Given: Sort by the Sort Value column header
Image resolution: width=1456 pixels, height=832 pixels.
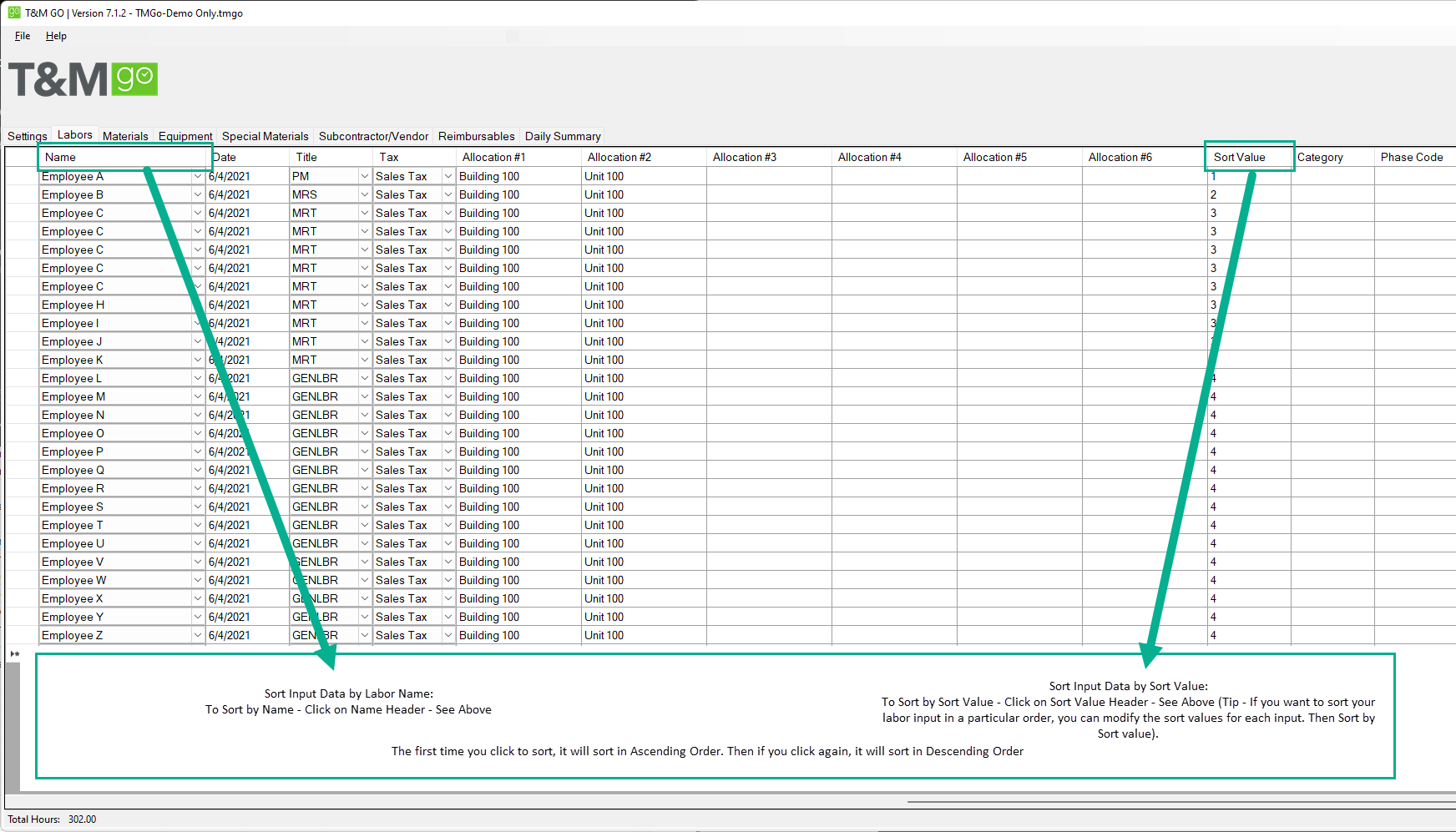Looking at the screenshot, I should [x=1249, y=157].
